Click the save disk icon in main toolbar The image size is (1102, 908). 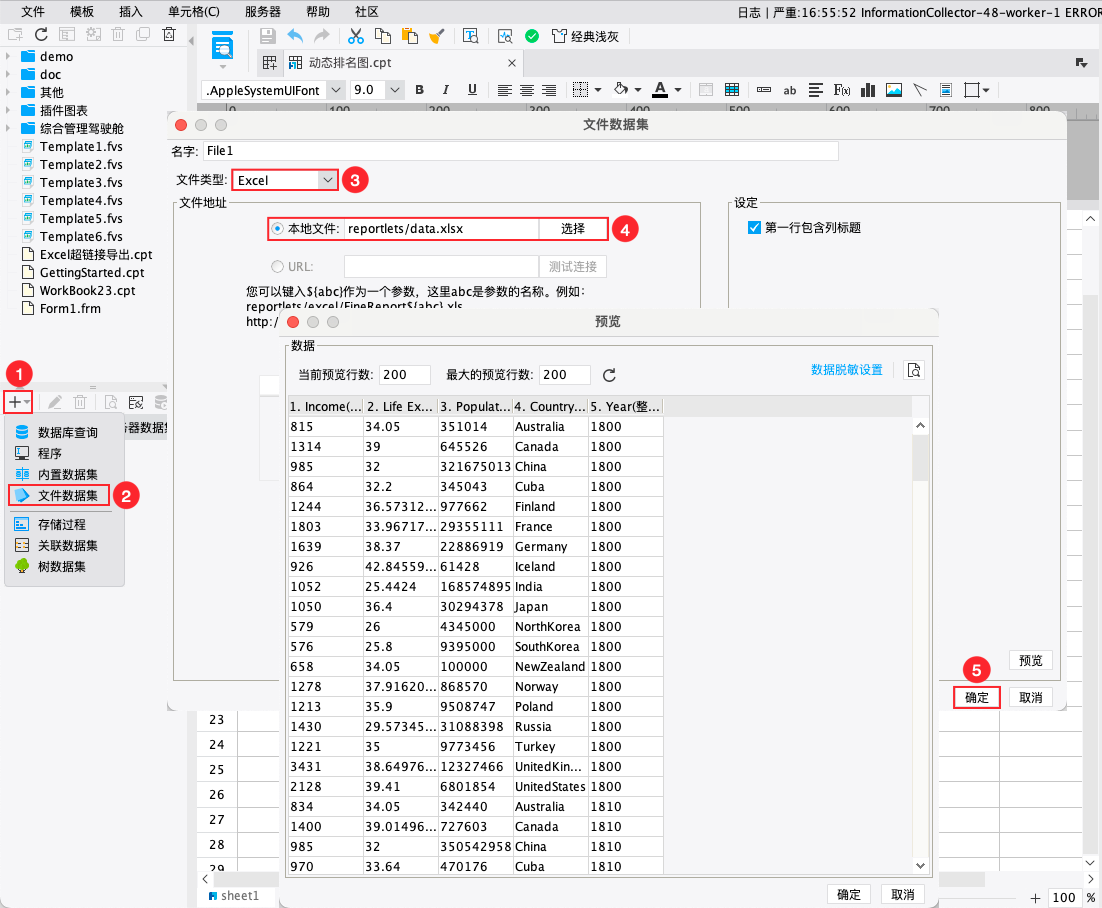click(x=268, y=37)
